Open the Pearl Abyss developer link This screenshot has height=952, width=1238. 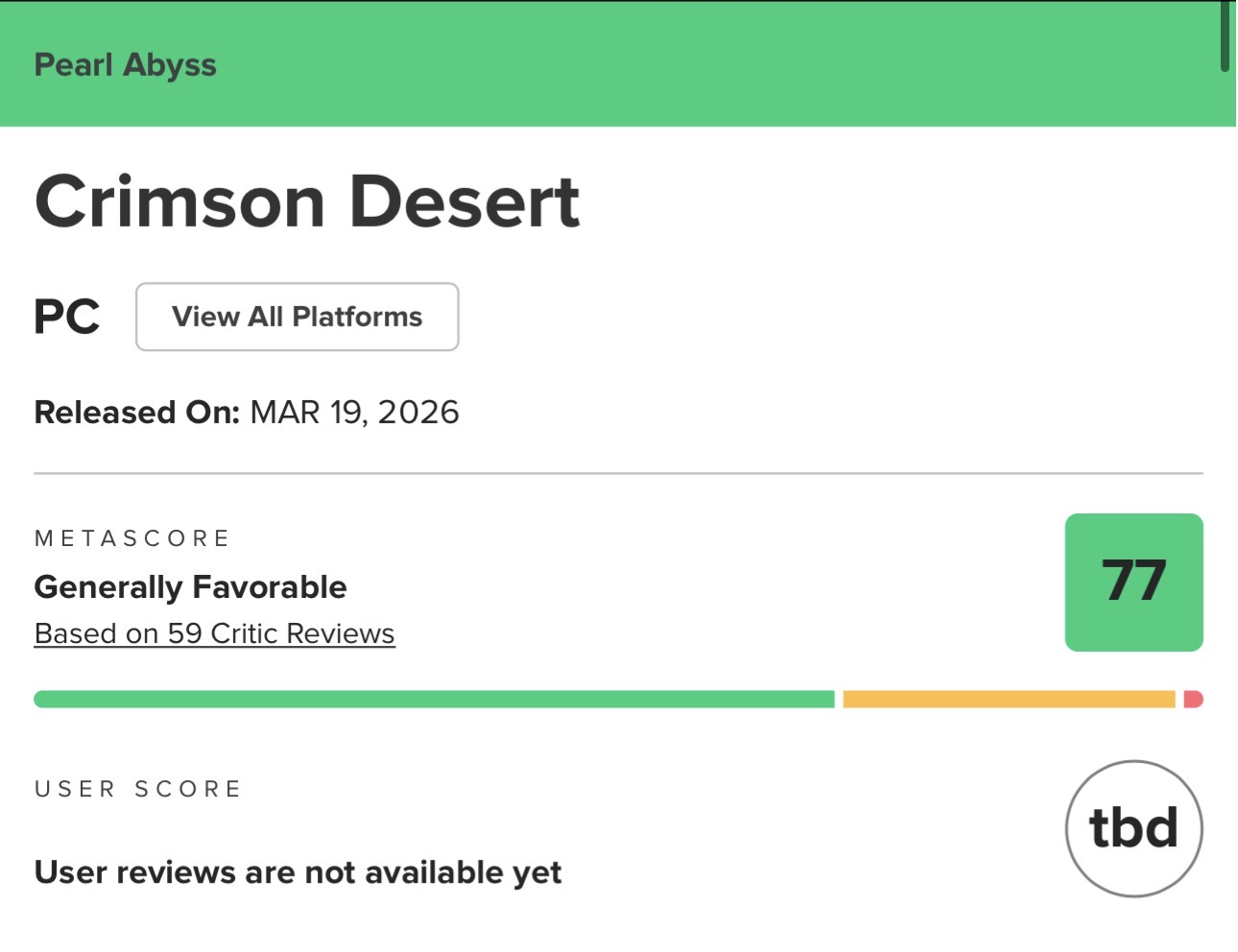125,64
